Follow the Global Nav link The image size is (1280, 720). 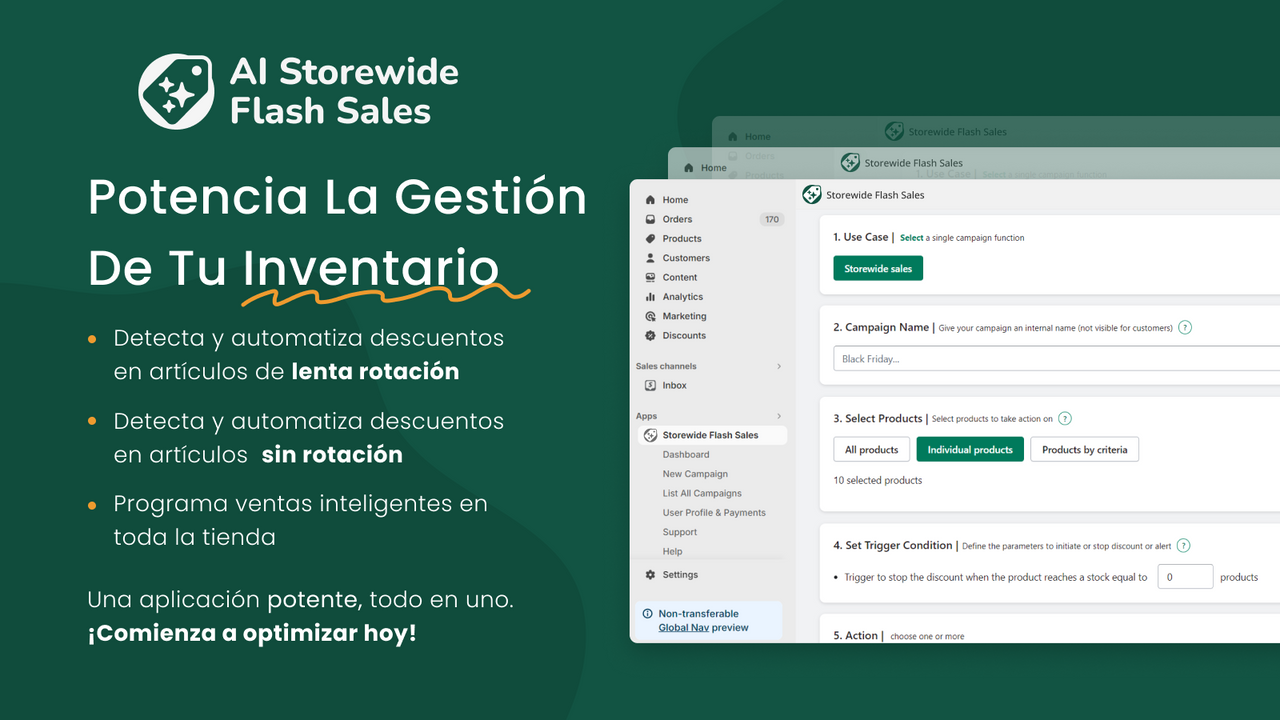pyautogui.click(x=684, y=628)
